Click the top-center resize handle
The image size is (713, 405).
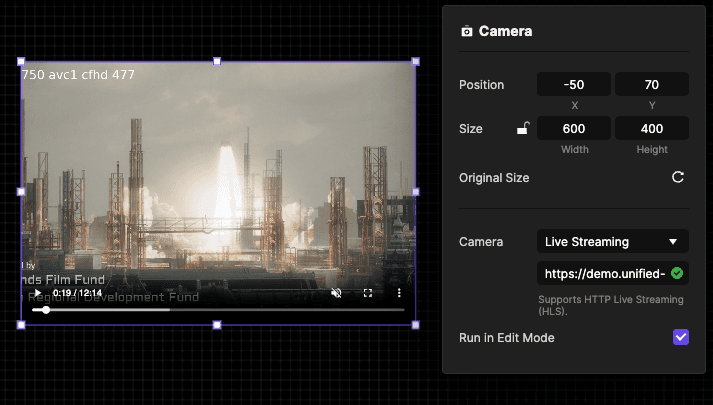click(x=217, y=61)
